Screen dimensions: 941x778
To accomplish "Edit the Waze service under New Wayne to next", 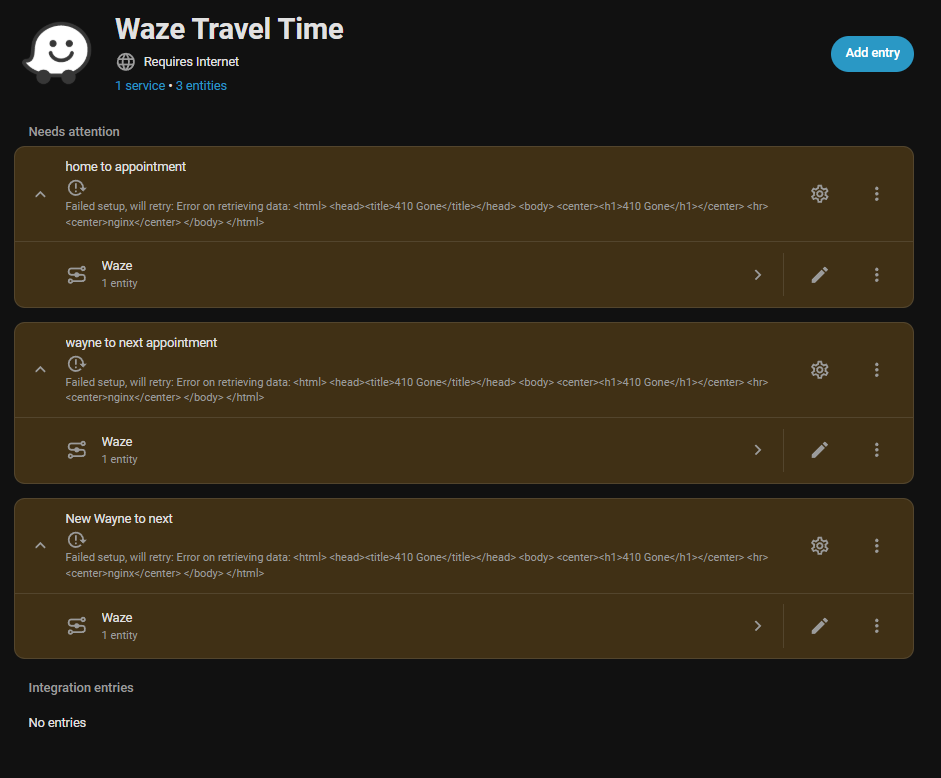I will point(820,626).
